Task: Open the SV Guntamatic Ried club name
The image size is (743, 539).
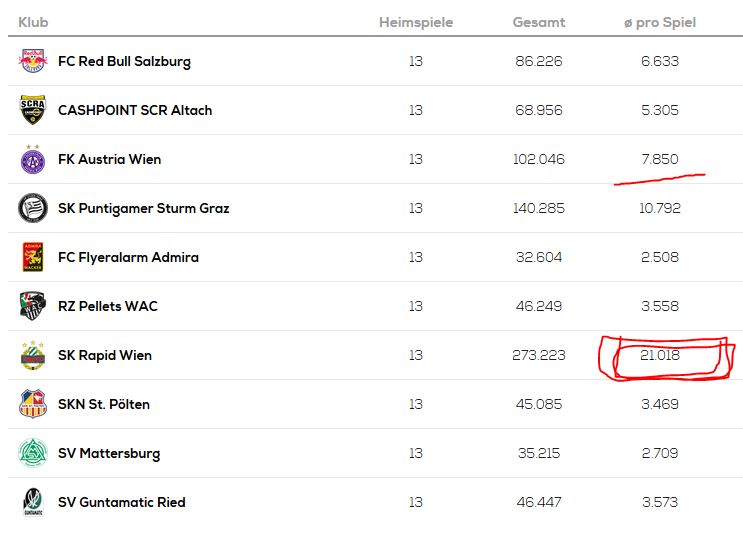Action: [x=122, y=502]
